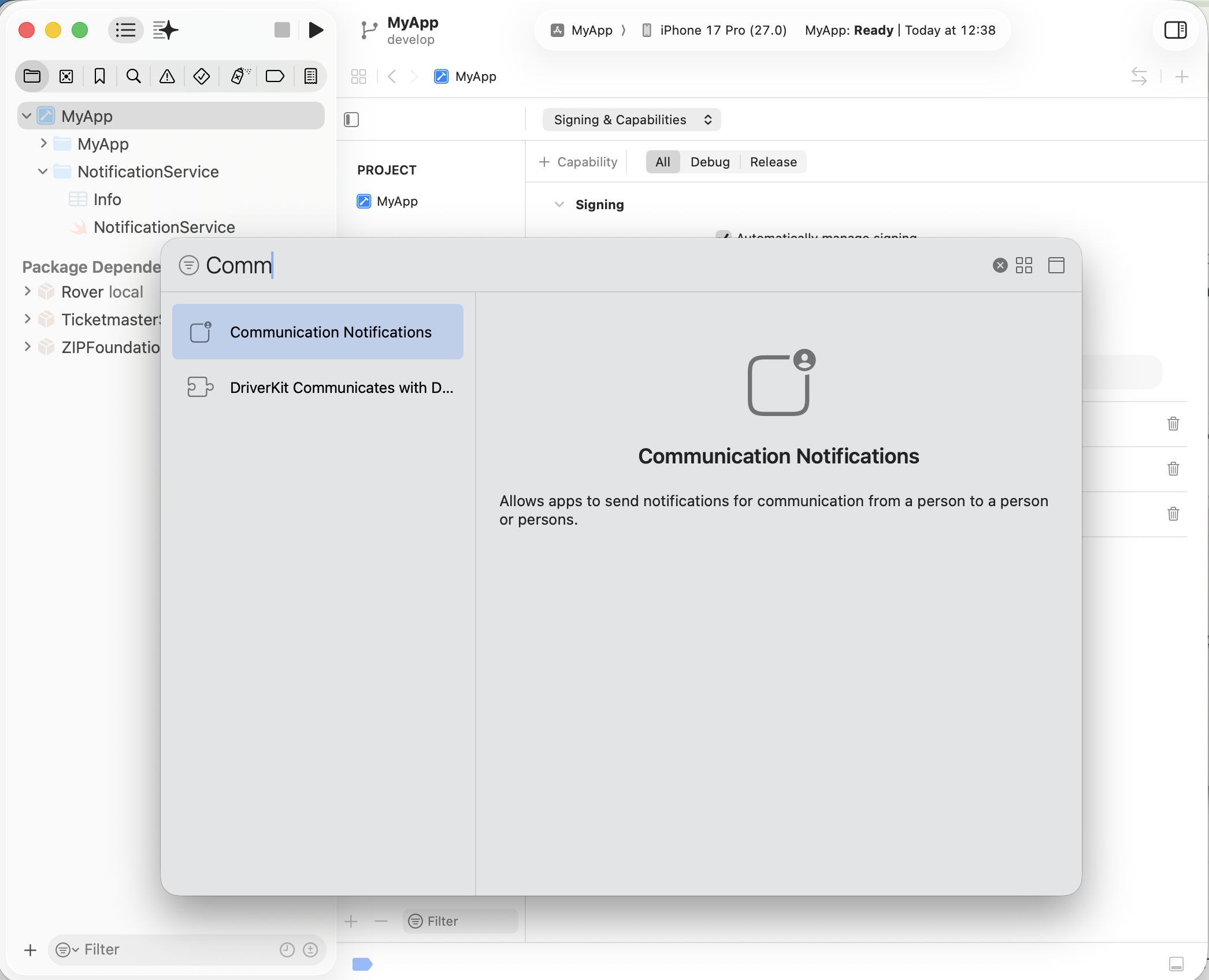Viewport: 1209px width, 980px height.
Task: Toggle the capability library detail pane icon
Action: 1056,265
